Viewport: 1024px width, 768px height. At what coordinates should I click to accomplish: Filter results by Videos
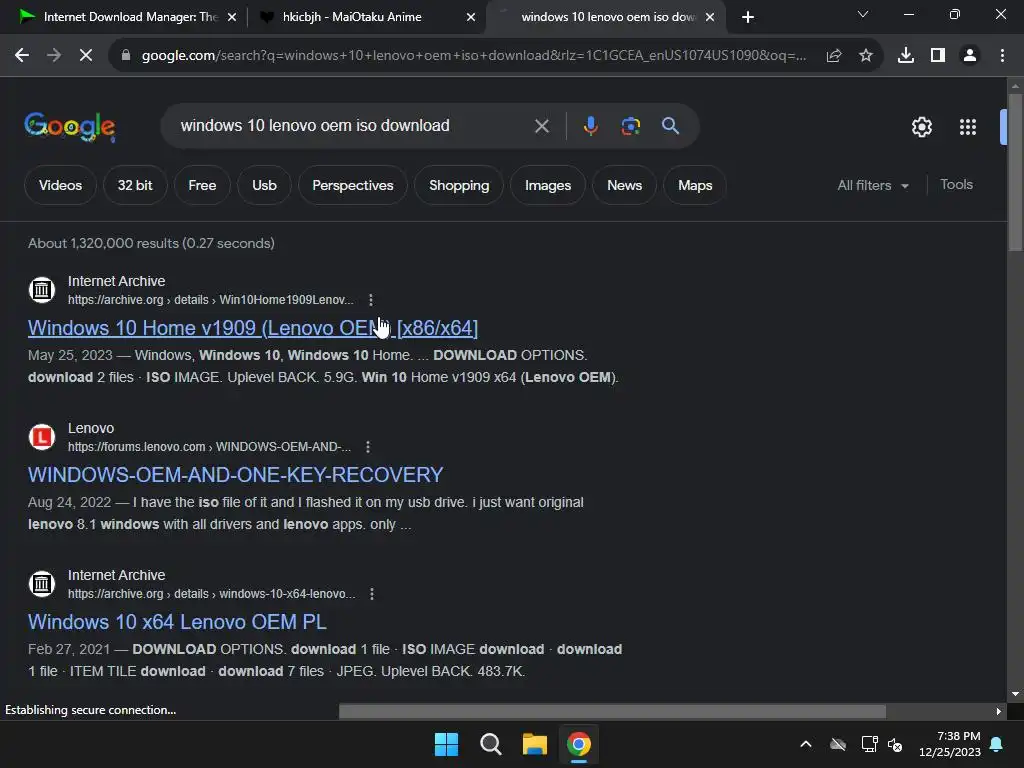coord(61,185)
